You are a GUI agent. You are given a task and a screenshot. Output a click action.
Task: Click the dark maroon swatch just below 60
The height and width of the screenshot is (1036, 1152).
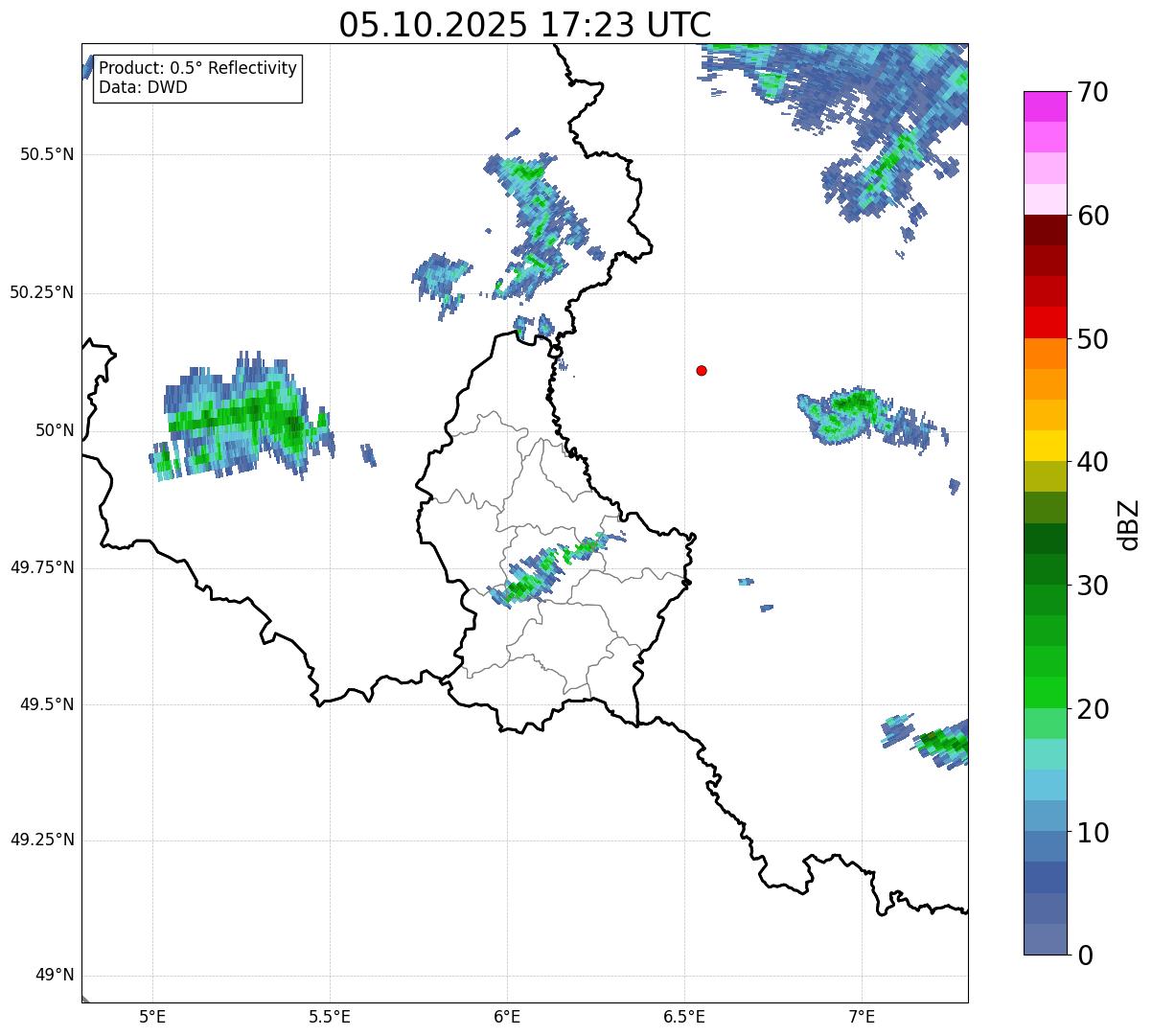coord(1045,230)
